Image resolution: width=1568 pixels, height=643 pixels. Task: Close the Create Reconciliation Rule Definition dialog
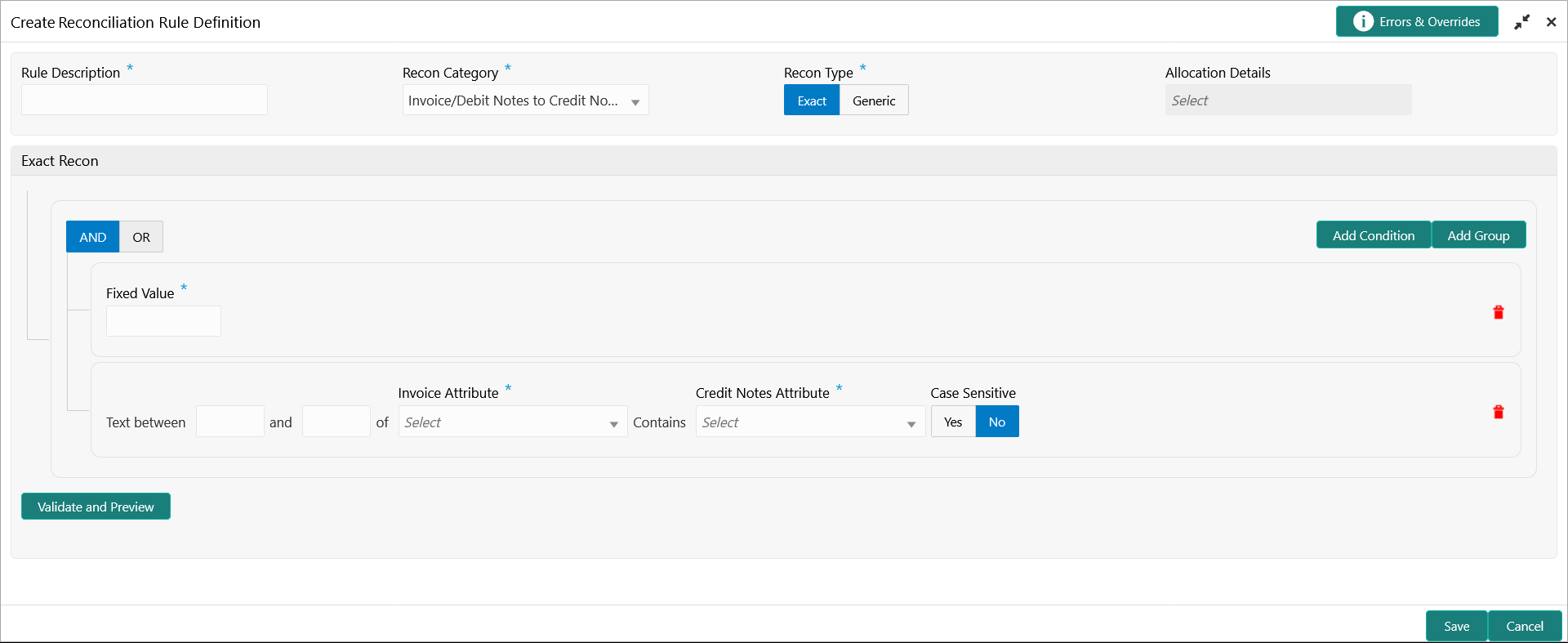click(x=1551, y=22)
